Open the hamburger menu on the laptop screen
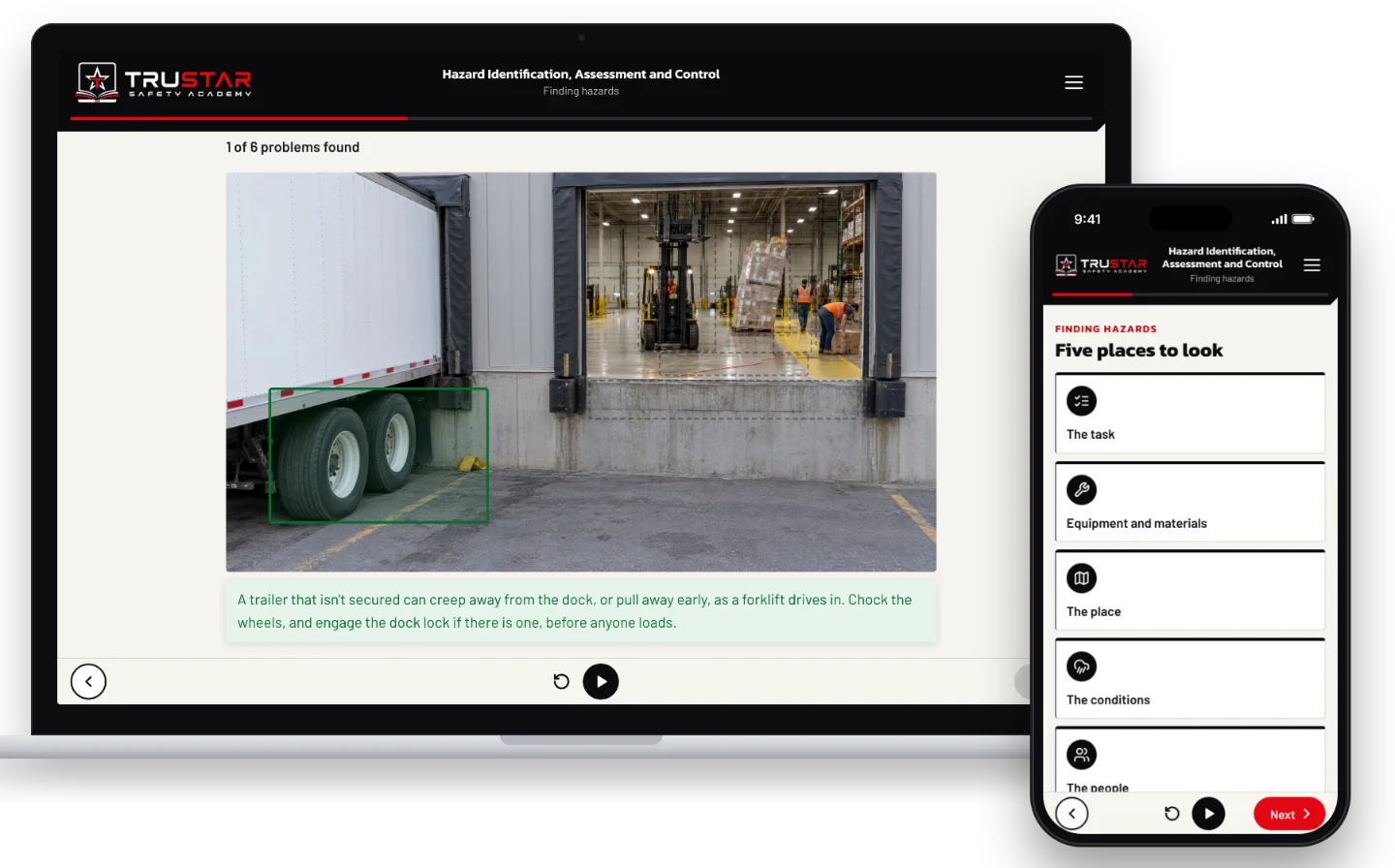Screen dimensions: 1395x868 click(1073, 82)
